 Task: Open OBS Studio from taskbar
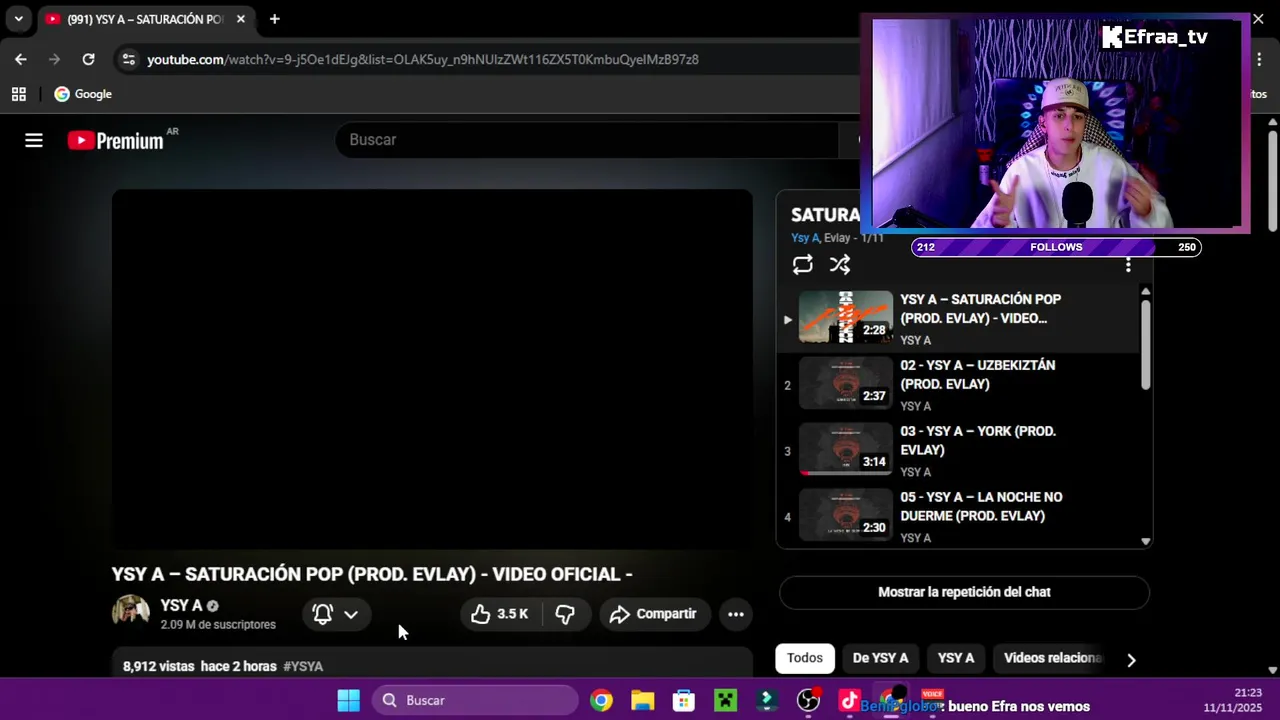tap(808, 701)
